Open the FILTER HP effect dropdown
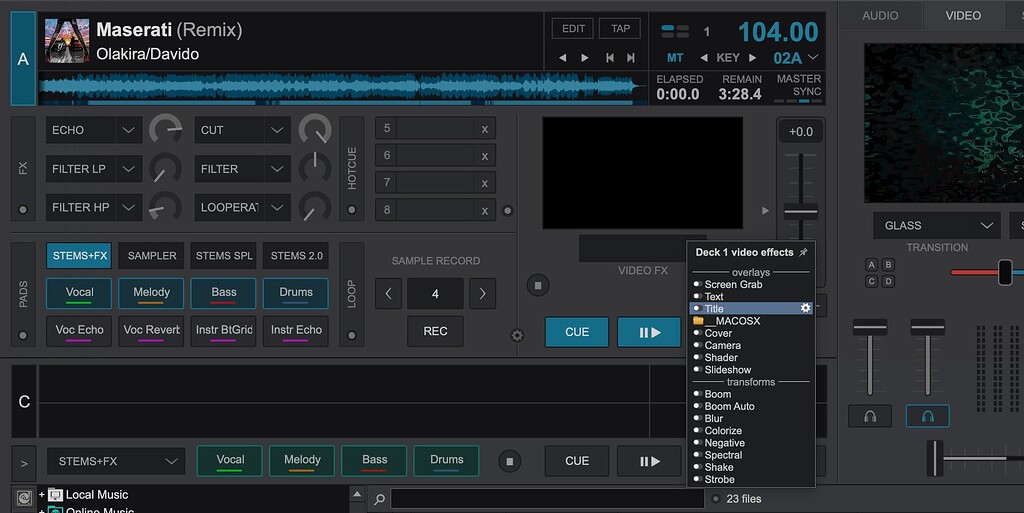1024x513 pixels. click(x=93, y=207)
